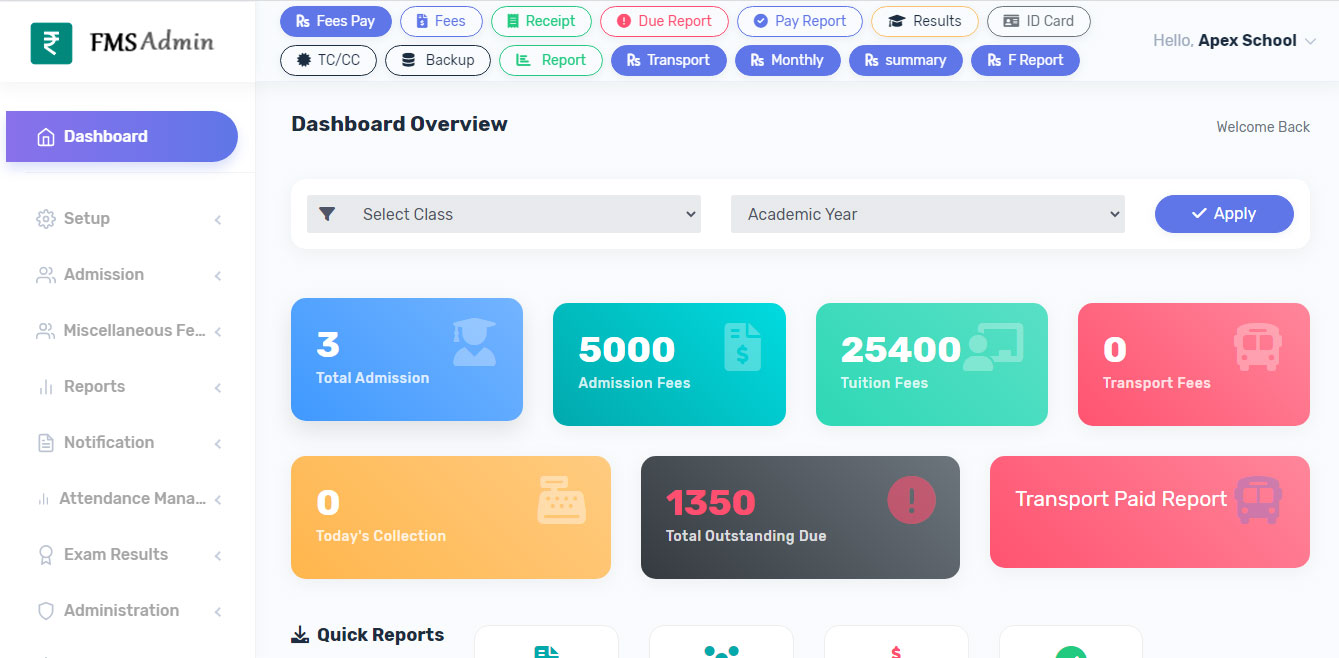Click the cash register icon on Today's Collection
This screenshot has width=1339, height=658.
coord(561,500)
